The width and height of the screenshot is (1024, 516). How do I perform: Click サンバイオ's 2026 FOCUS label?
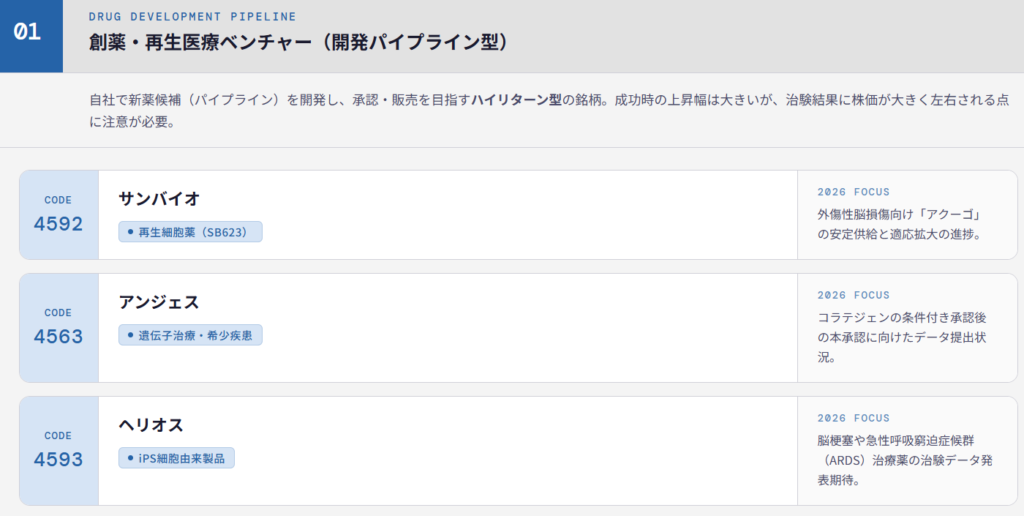[x=853, y=192]
